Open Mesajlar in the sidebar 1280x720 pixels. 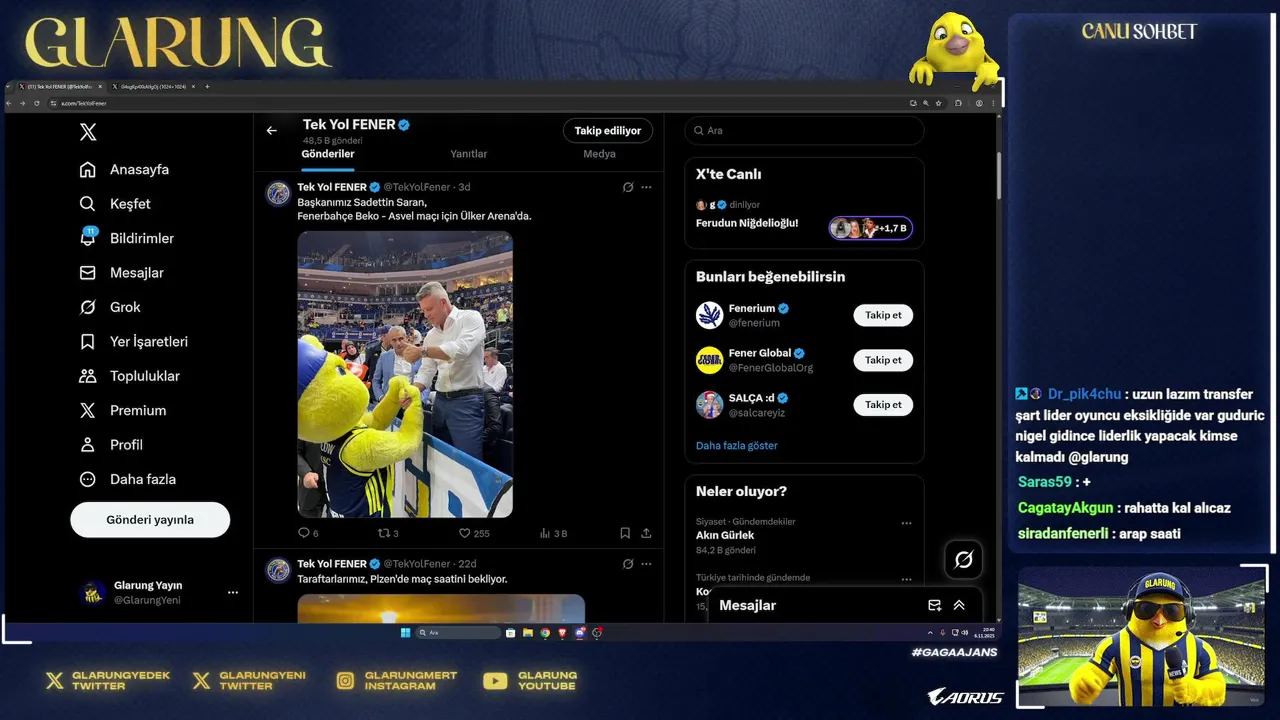[121, 272]
